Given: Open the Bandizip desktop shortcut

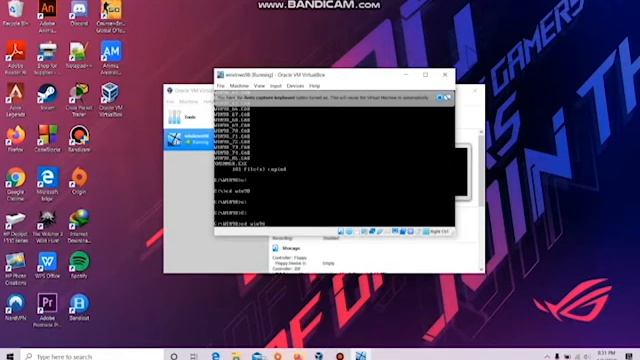Looking at the screenshot, I should click(79, 307).
